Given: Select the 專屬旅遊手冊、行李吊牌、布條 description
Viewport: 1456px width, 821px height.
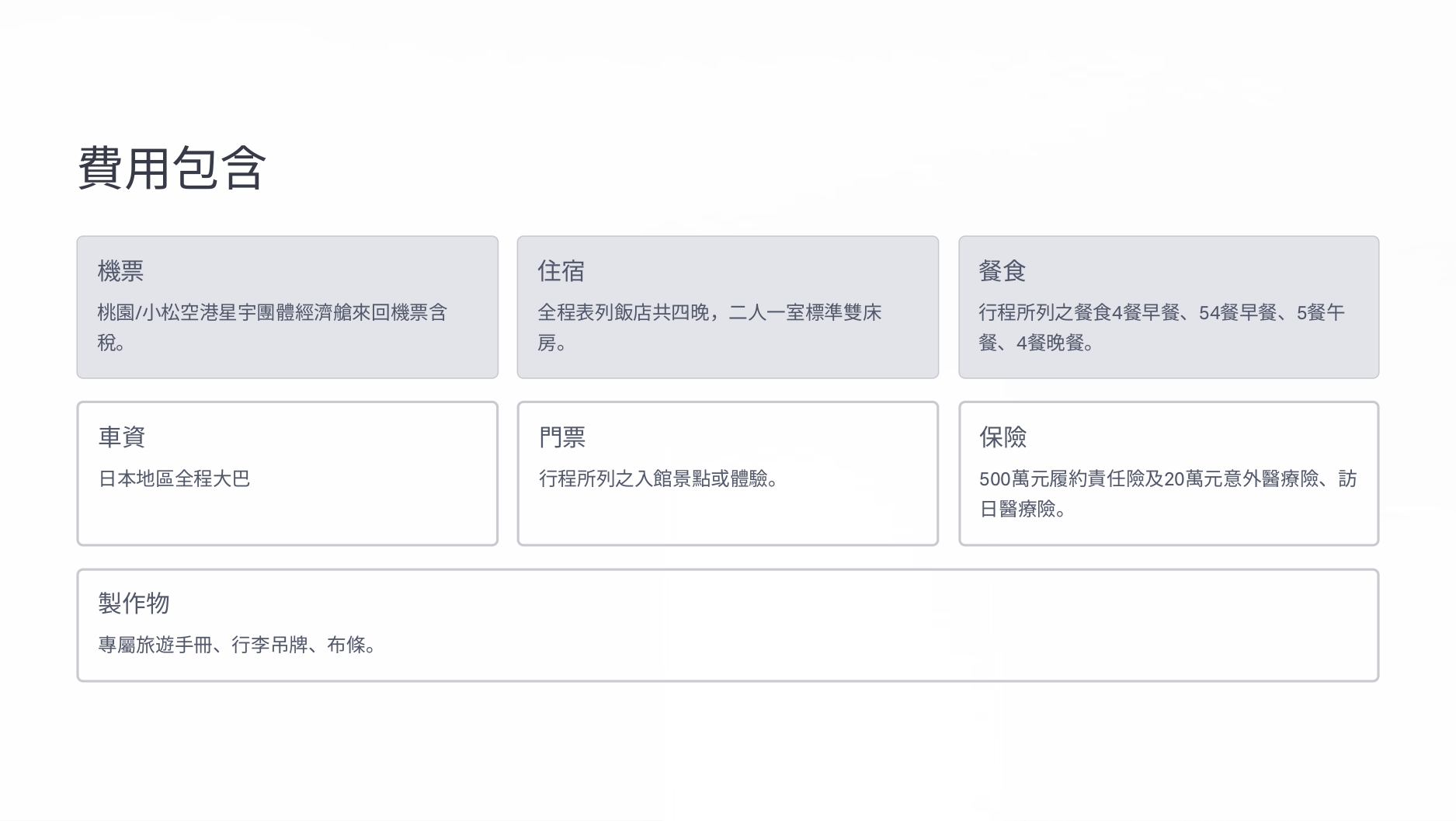Looking at the screenshot, I should point(237,645).
